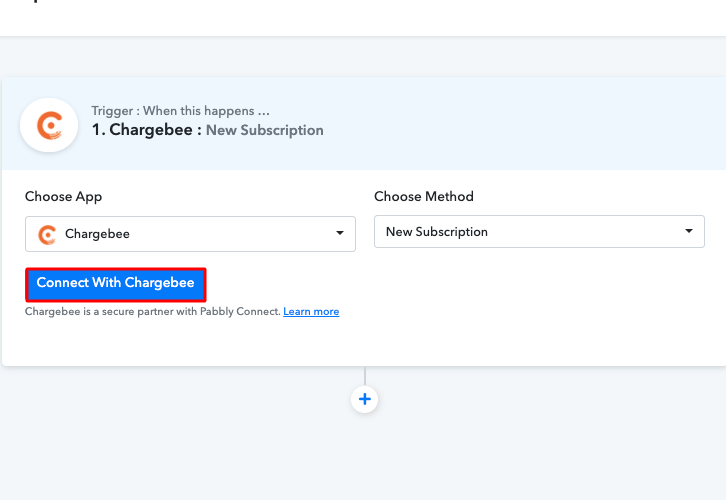This screenshot has height=500, width=726.
Task: Click the Connect With Chargebee button
Action: click(116, 284)
